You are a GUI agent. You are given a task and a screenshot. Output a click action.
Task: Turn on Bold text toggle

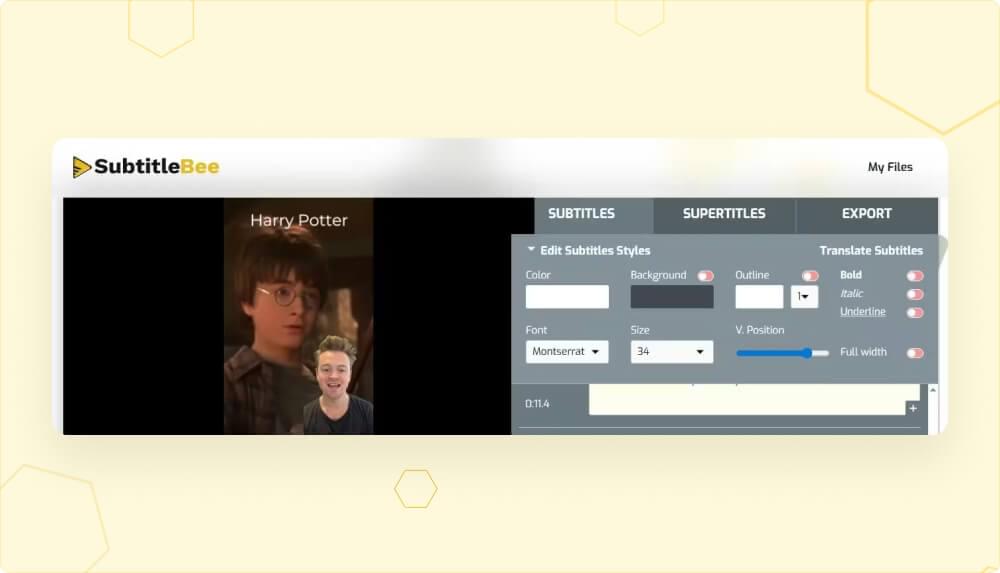pyautogui.click(x=914, y=276)
